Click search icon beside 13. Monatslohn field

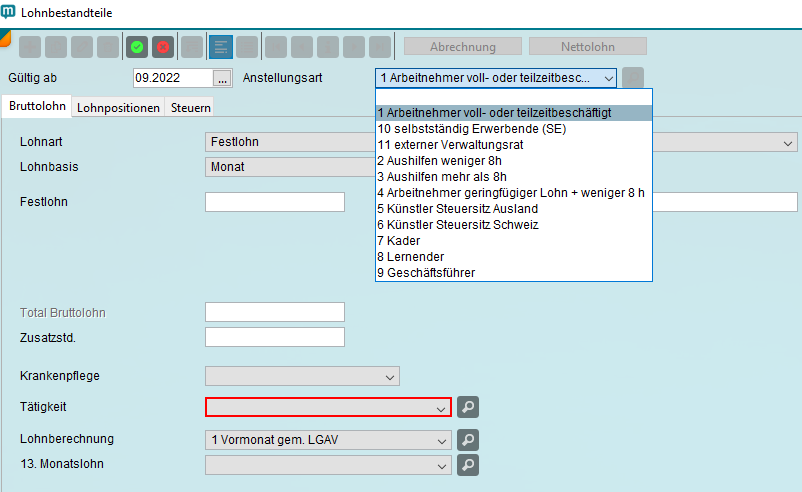[x=468, y=465]
